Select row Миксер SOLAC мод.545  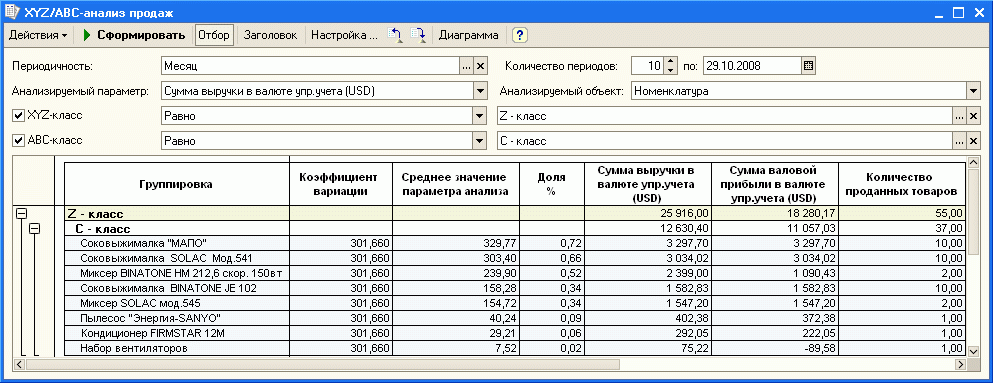[x=515, y=303]
